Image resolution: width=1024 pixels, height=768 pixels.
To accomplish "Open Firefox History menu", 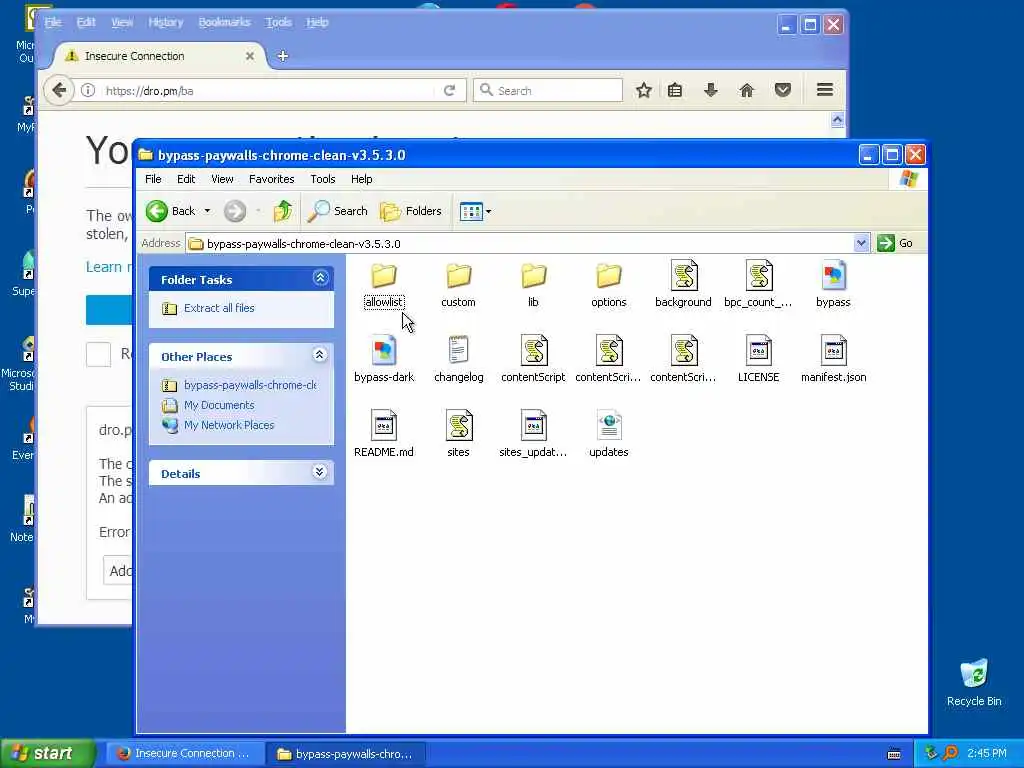I will [x=165, y=22].
